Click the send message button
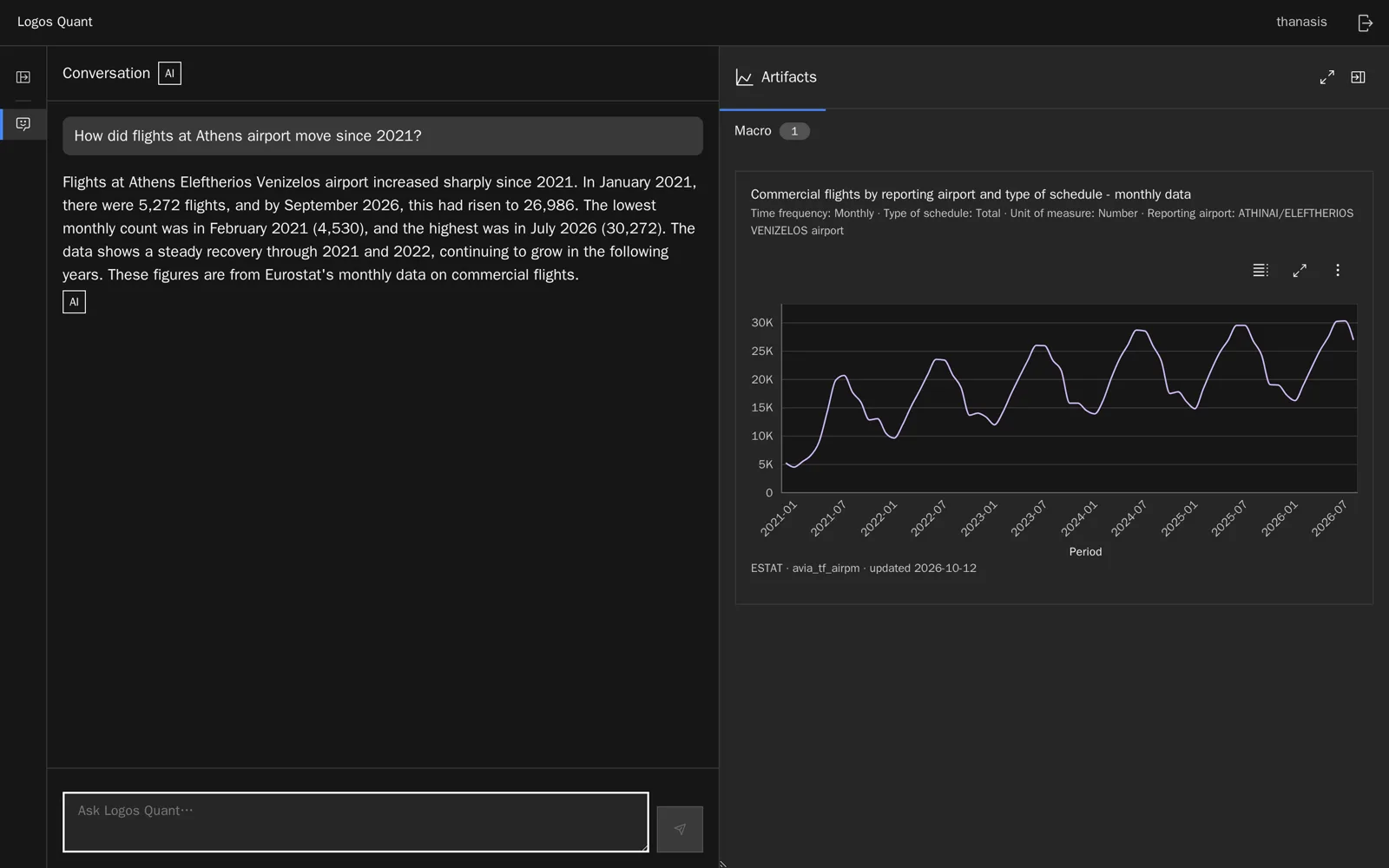 (680, 829)
